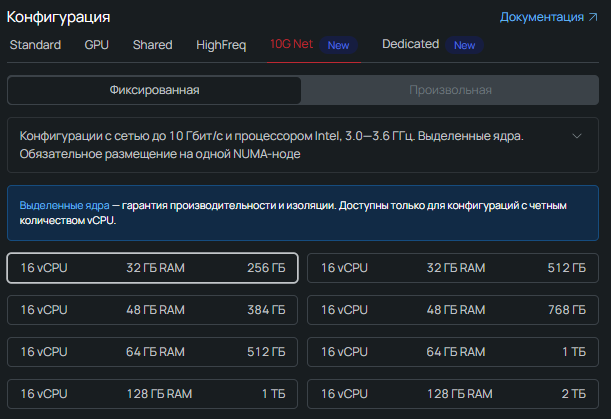The width and height of the screenshot is (611, 419).
Task: Pick 16 vCPU 64 ГБ RAM 1 ТБ
Action: coord(452,352)
